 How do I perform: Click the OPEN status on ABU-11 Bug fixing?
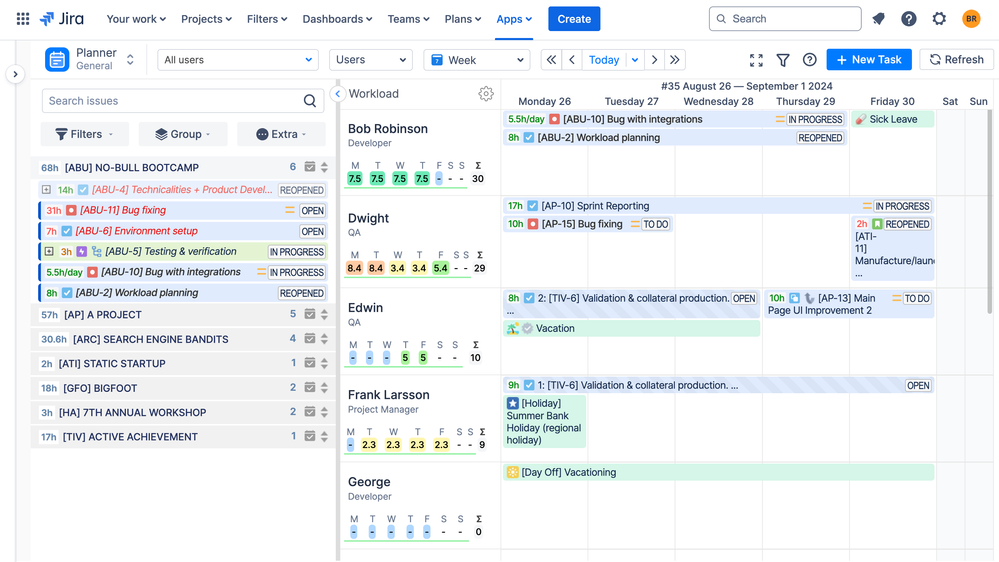tap(312, 211)
